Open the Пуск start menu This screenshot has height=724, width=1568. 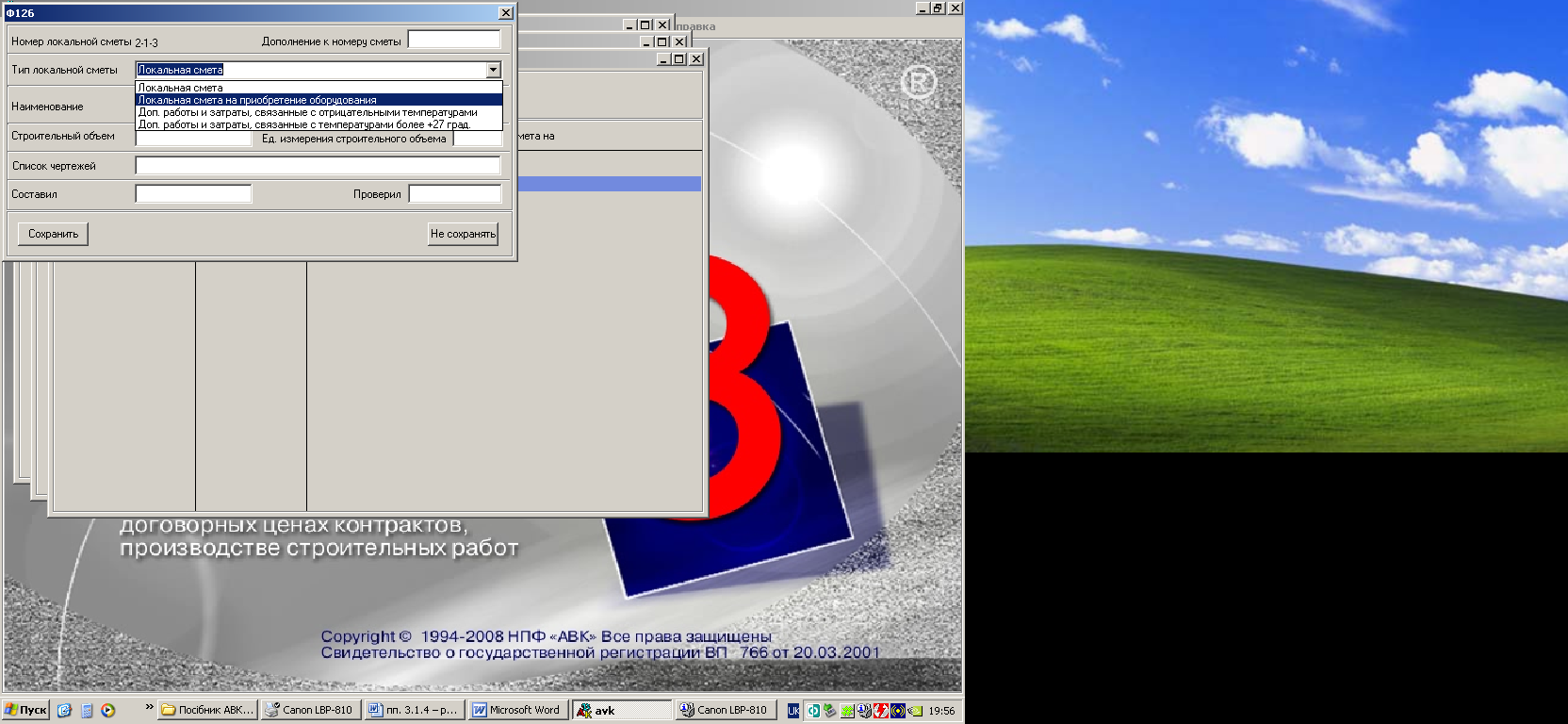pos(25,710)
